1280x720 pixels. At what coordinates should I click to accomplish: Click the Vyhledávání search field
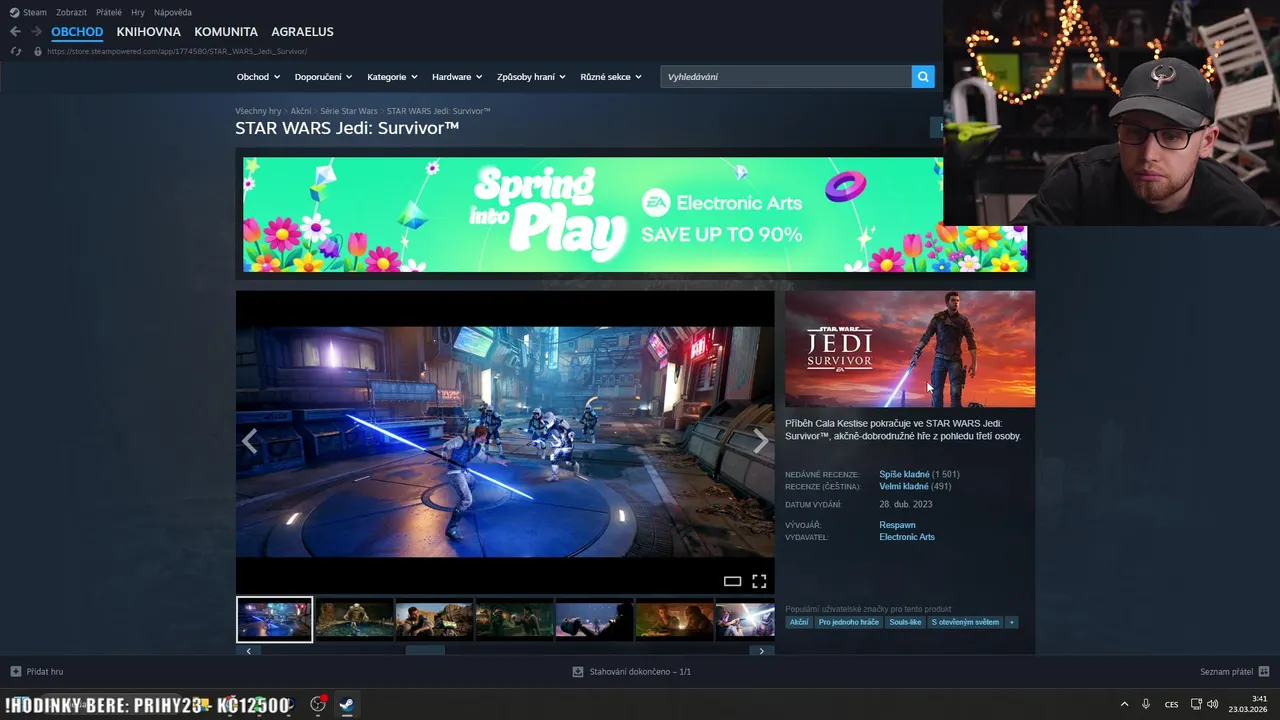coord(786,77)
